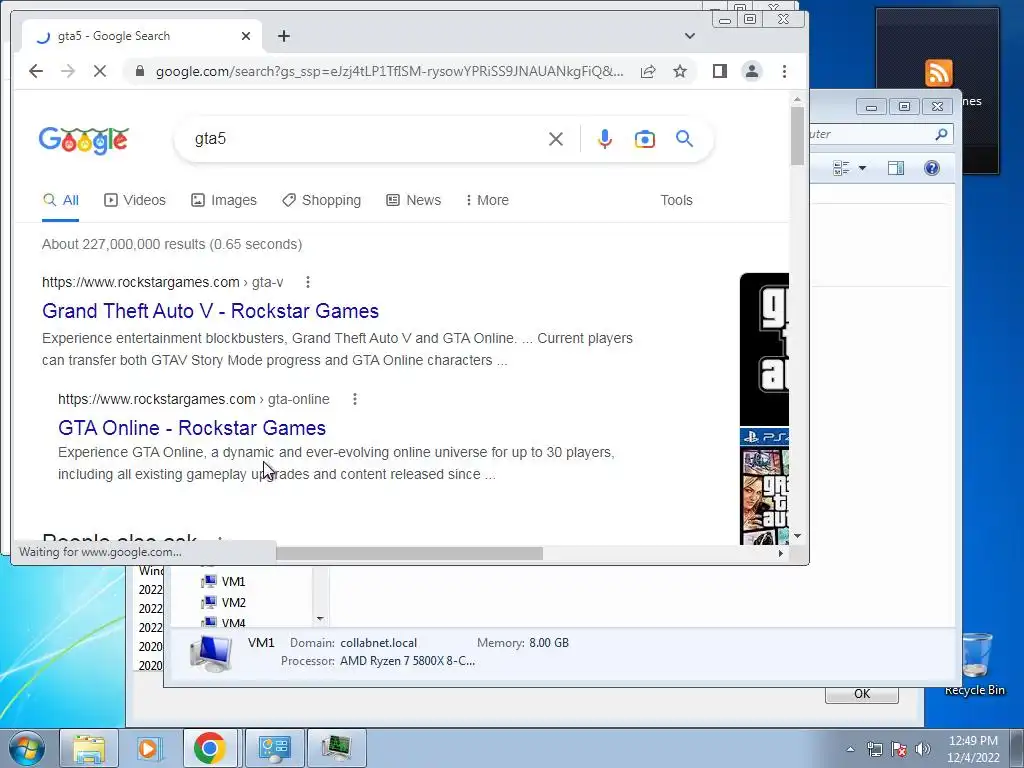Click the OK button in background dialog

[862, 694]
